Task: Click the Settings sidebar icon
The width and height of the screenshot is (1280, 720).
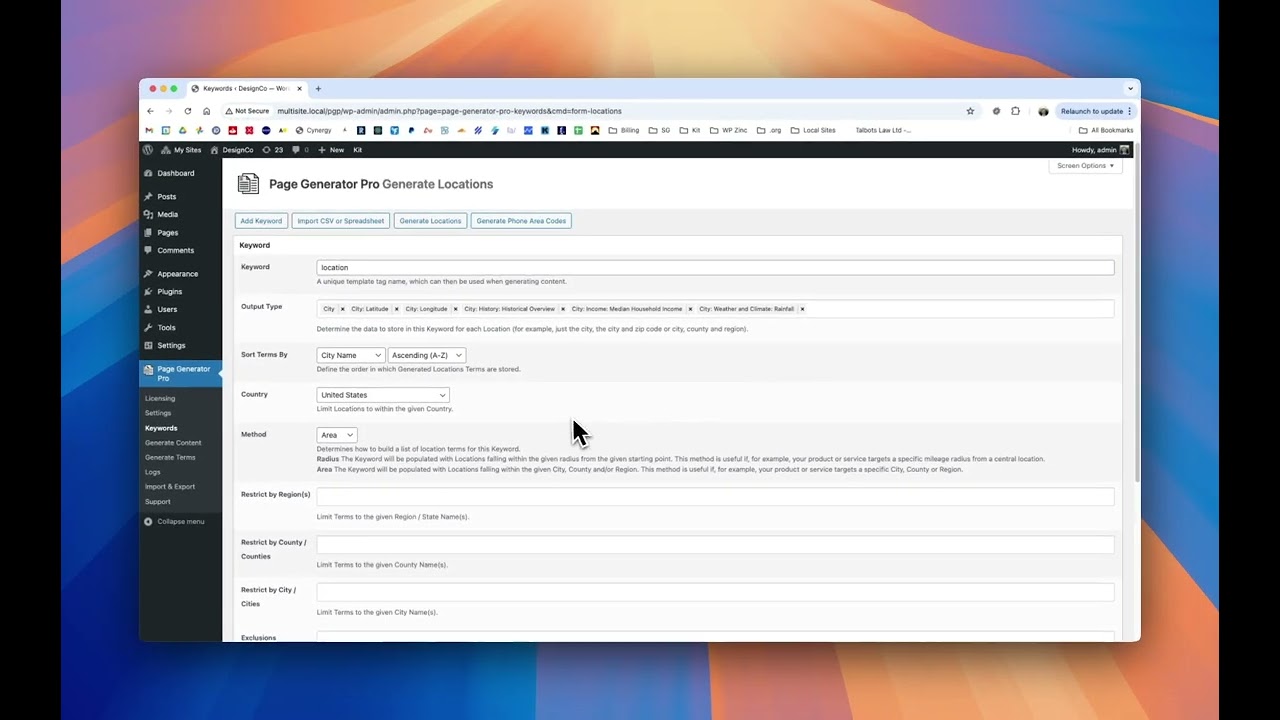Action: [148, 345]
